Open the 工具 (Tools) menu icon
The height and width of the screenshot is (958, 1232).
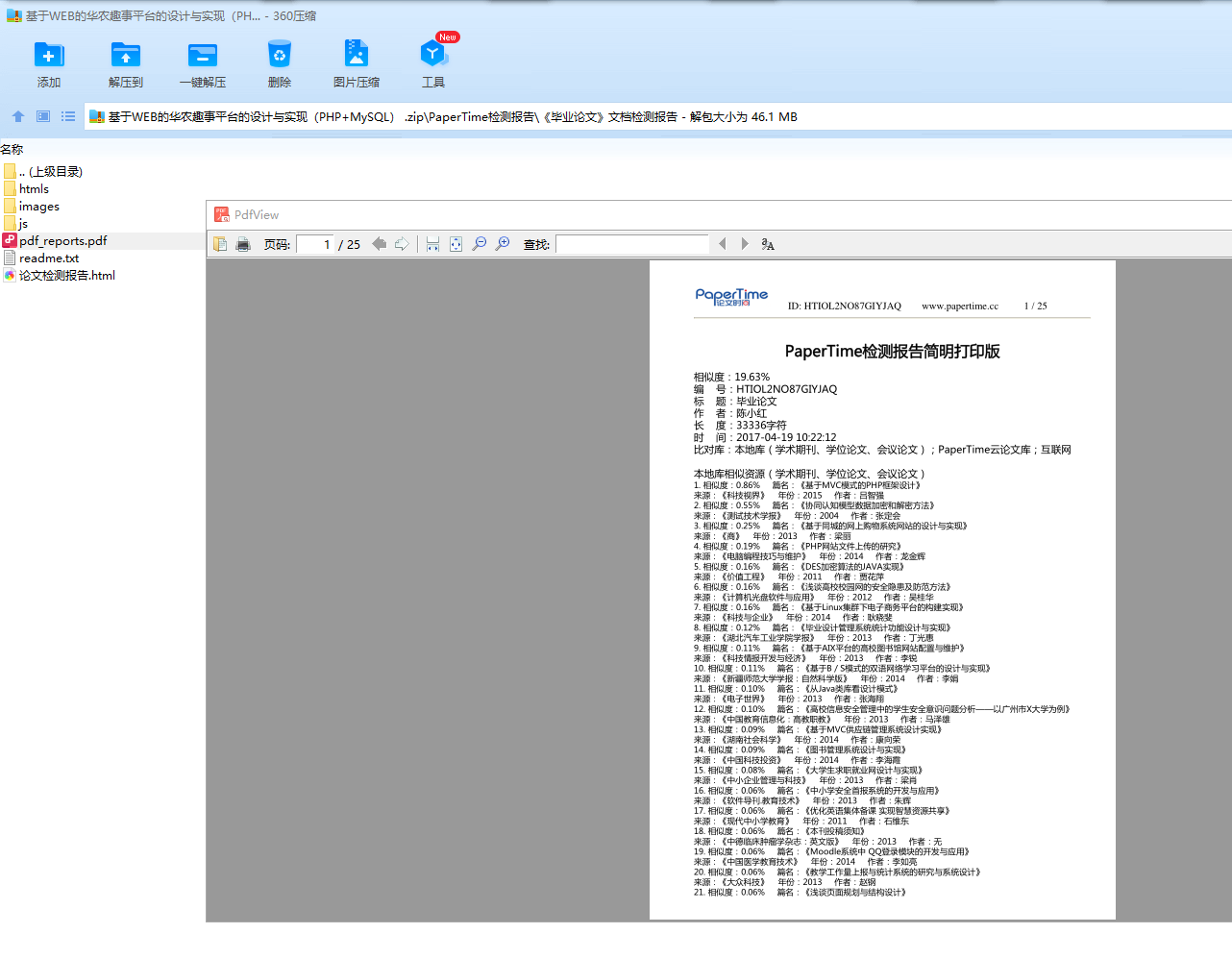(x=433, y=55)
